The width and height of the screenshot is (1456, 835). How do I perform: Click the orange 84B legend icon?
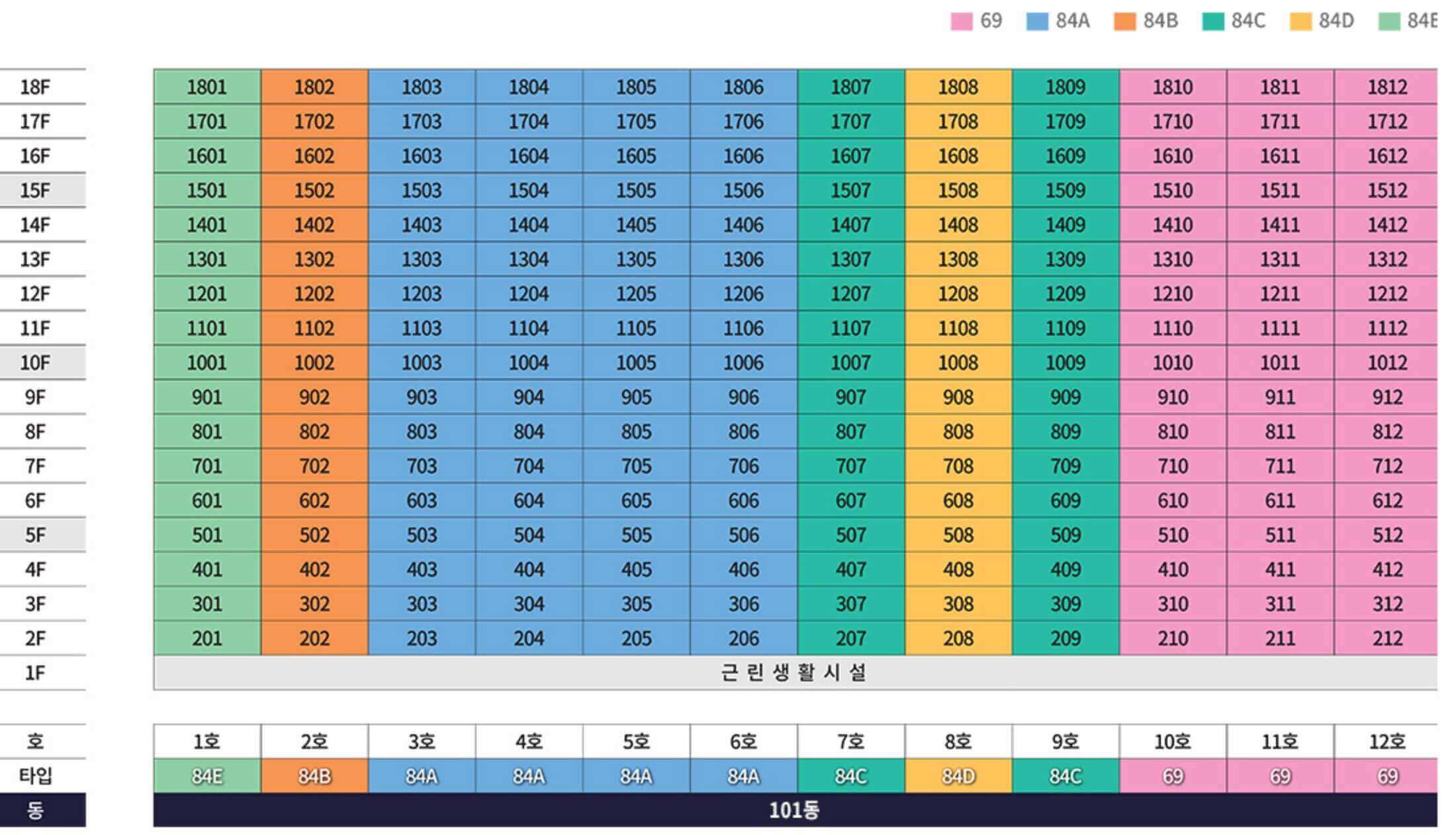(x=1124, y=22)
